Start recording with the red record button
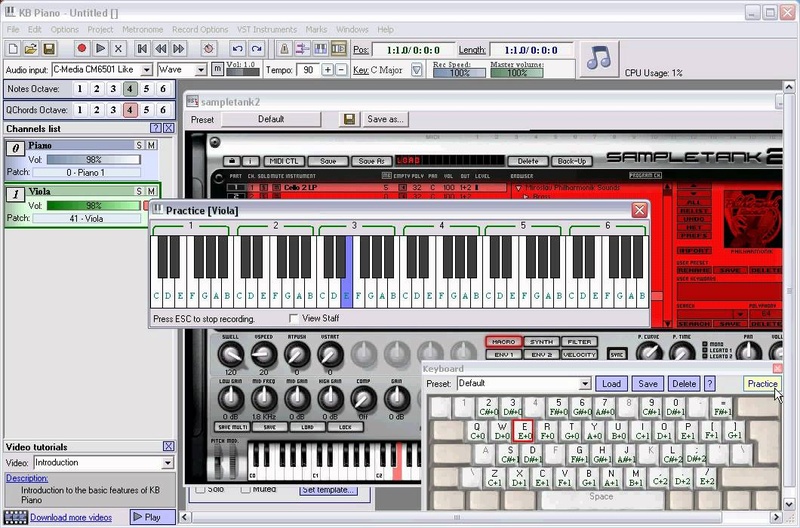This screenshot has width=800, height=528. (81, 49)
